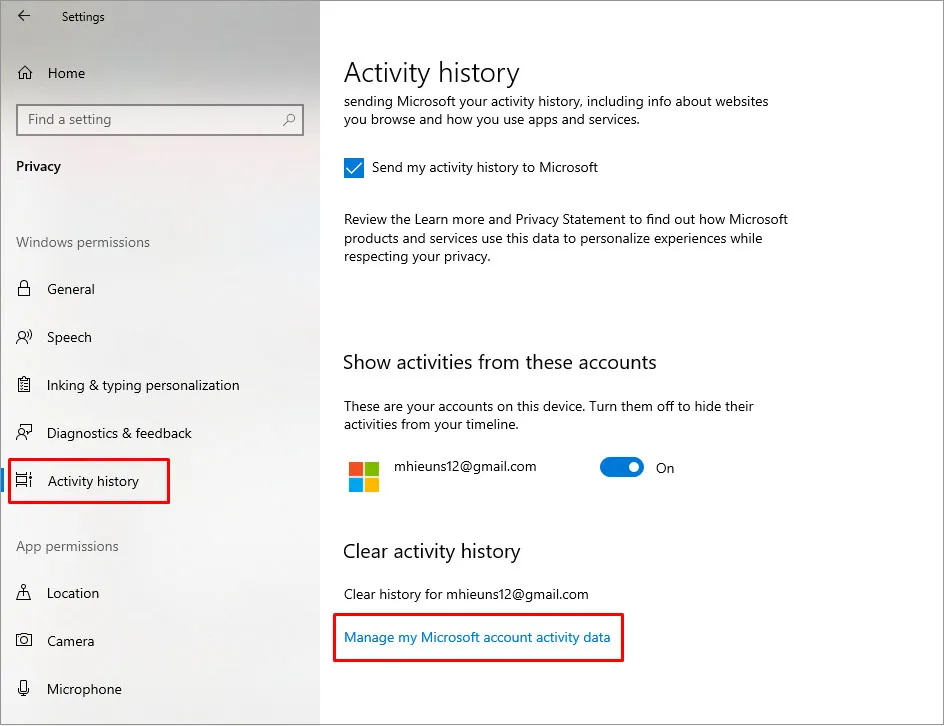Click the Activity history sidebar icon
945x726 pixels.
click(24, 481)
